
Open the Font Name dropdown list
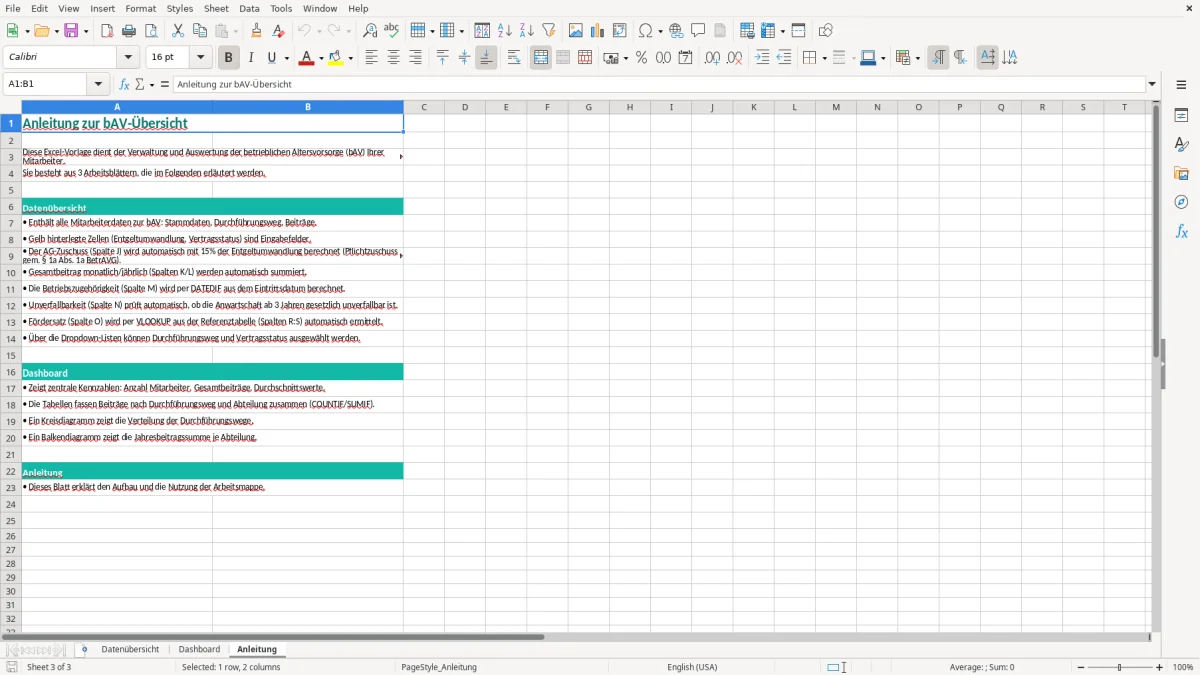click(x=128, y=58)
